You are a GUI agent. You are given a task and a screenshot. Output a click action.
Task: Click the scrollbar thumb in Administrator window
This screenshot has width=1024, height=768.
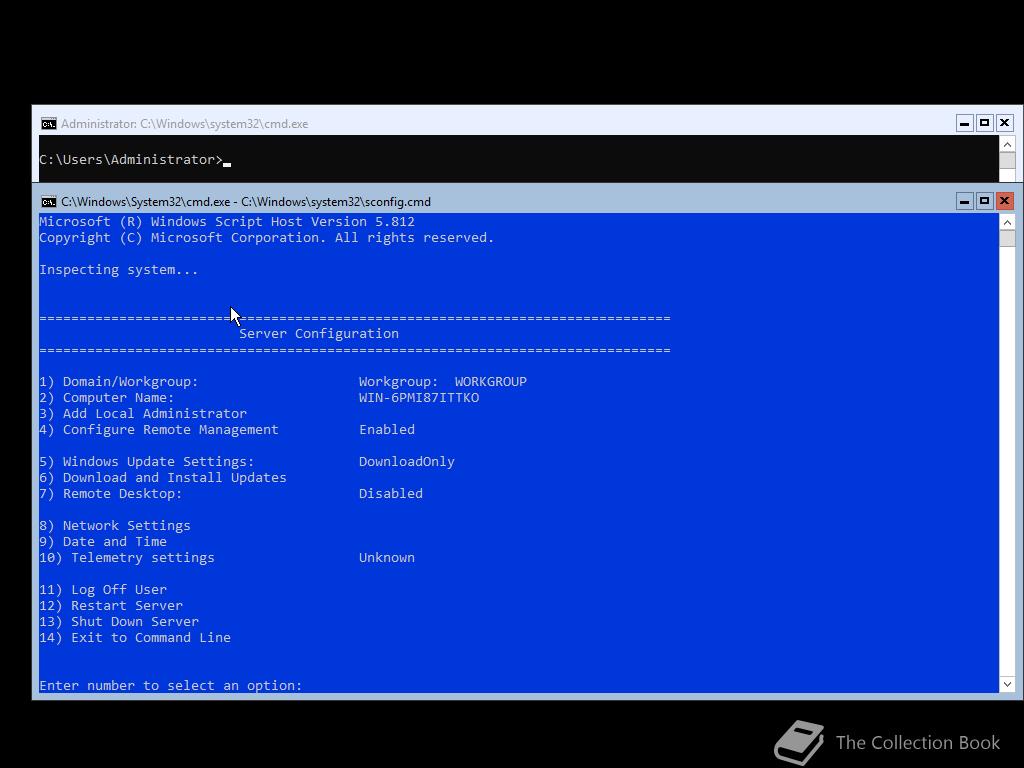(1007, 161)
